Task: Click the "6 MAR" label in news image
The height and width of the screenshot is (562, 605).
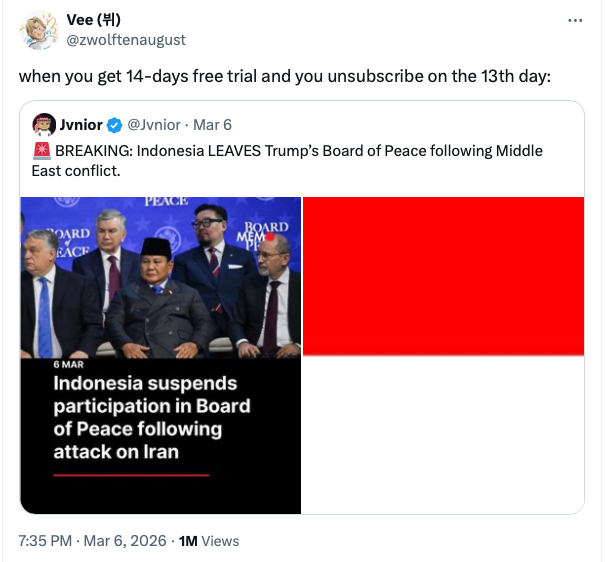Action: [68, 364]
